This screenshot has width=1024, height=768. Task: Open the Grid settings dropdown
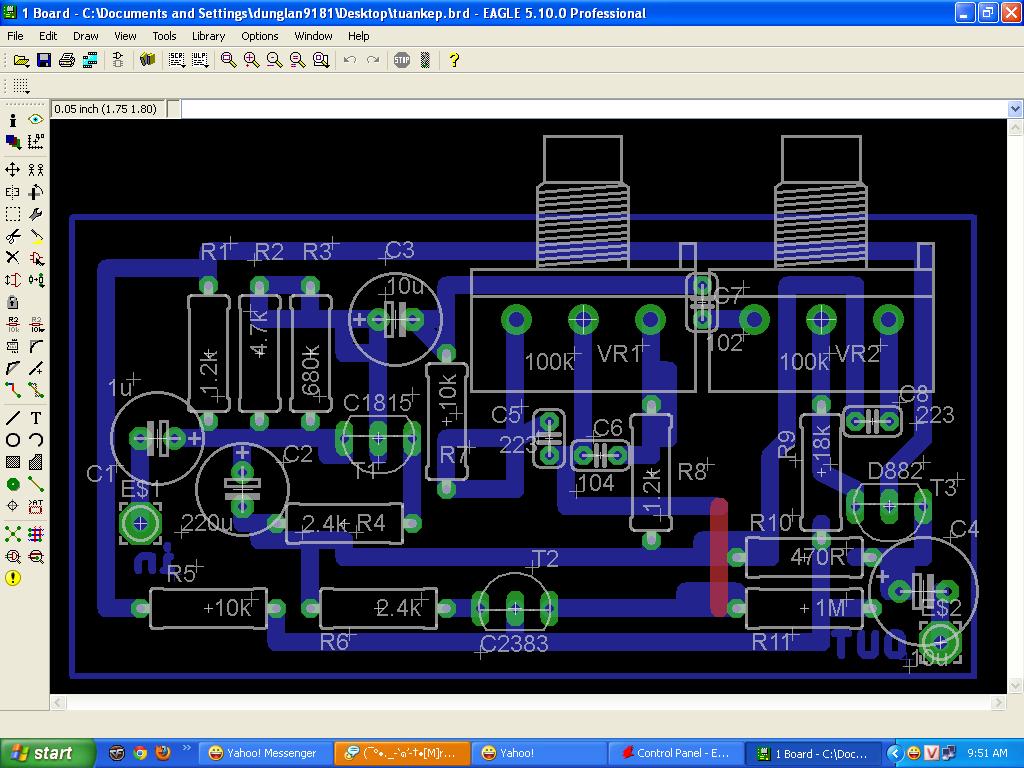[x=20, y=86]
